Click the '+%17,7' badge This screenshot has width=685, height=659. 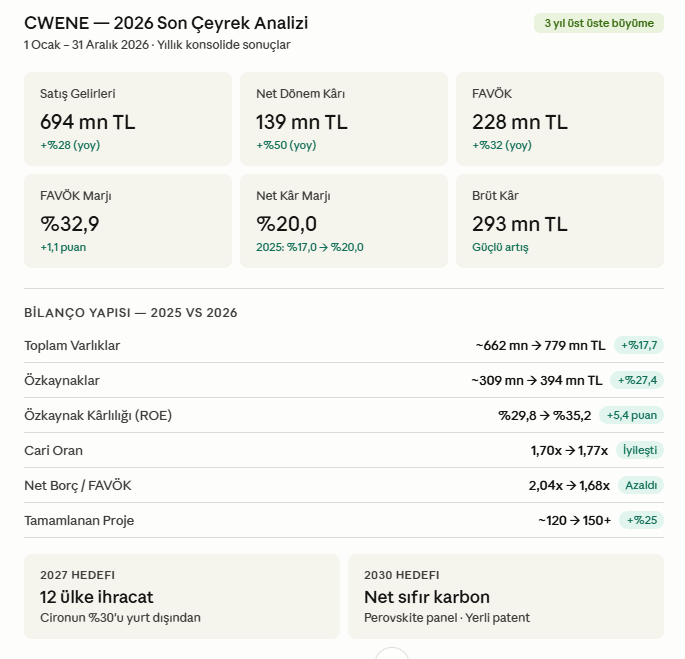(x=639, y=345)
